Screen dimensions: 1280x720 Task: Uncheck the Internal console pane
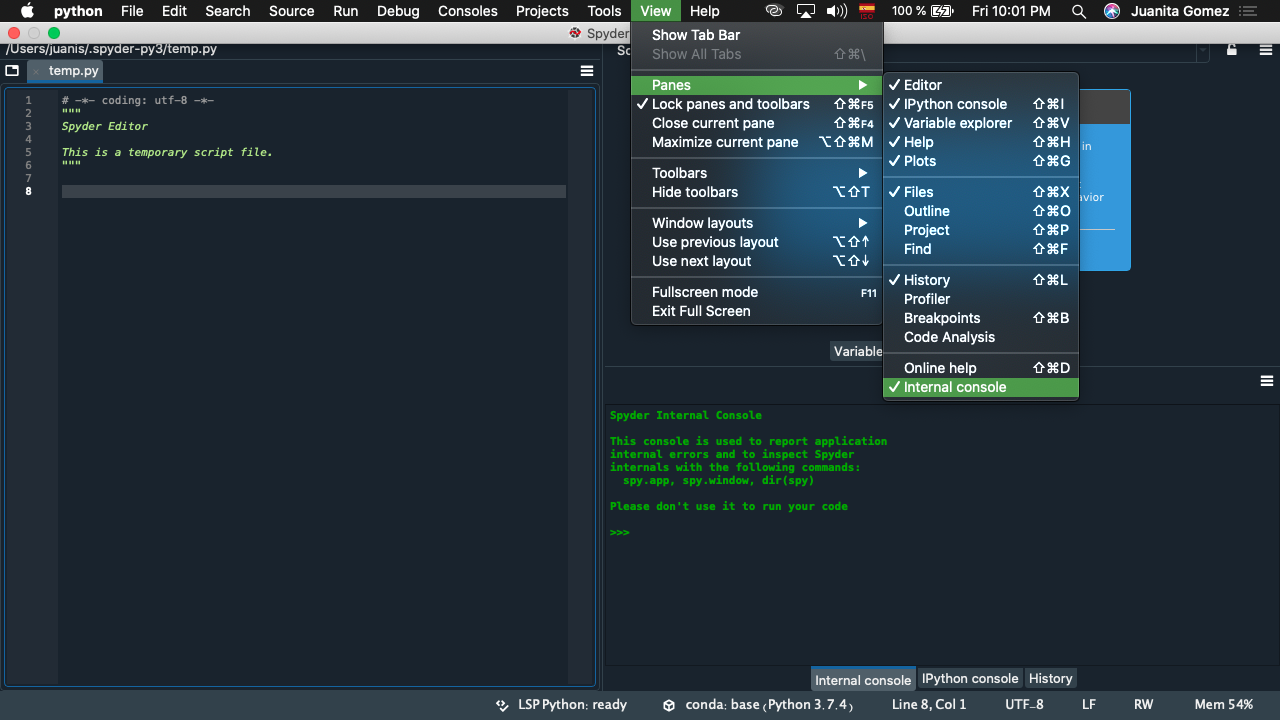click(x=981, y=387)
